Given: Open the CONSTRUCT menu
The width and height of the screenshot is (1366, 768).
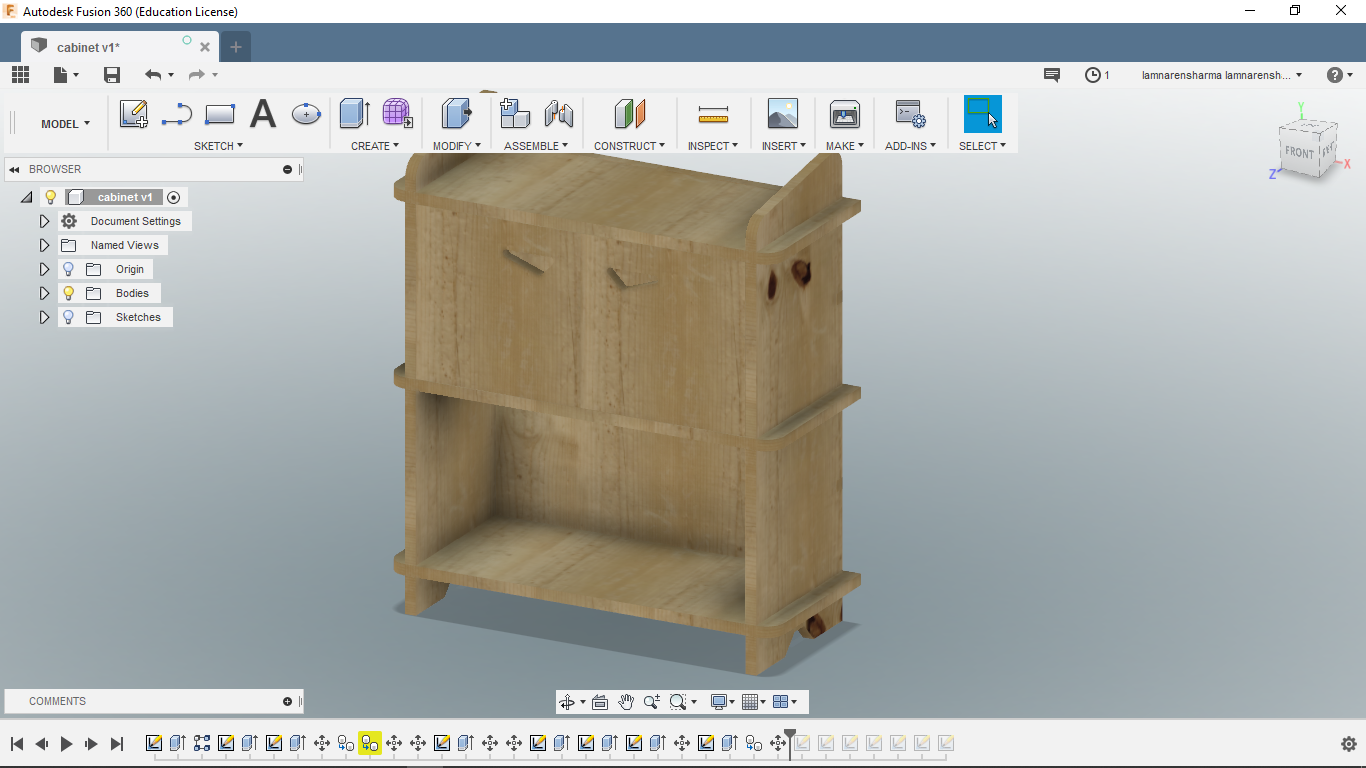Looking at the screenshot, I should point(629,146).
